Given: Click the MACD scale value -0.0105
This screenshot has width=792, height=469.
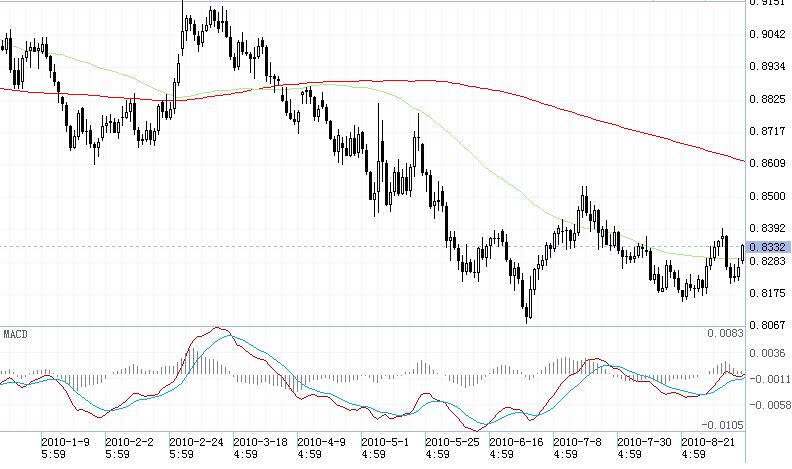Looking at the screenshot, I should (x=723, y=425).
